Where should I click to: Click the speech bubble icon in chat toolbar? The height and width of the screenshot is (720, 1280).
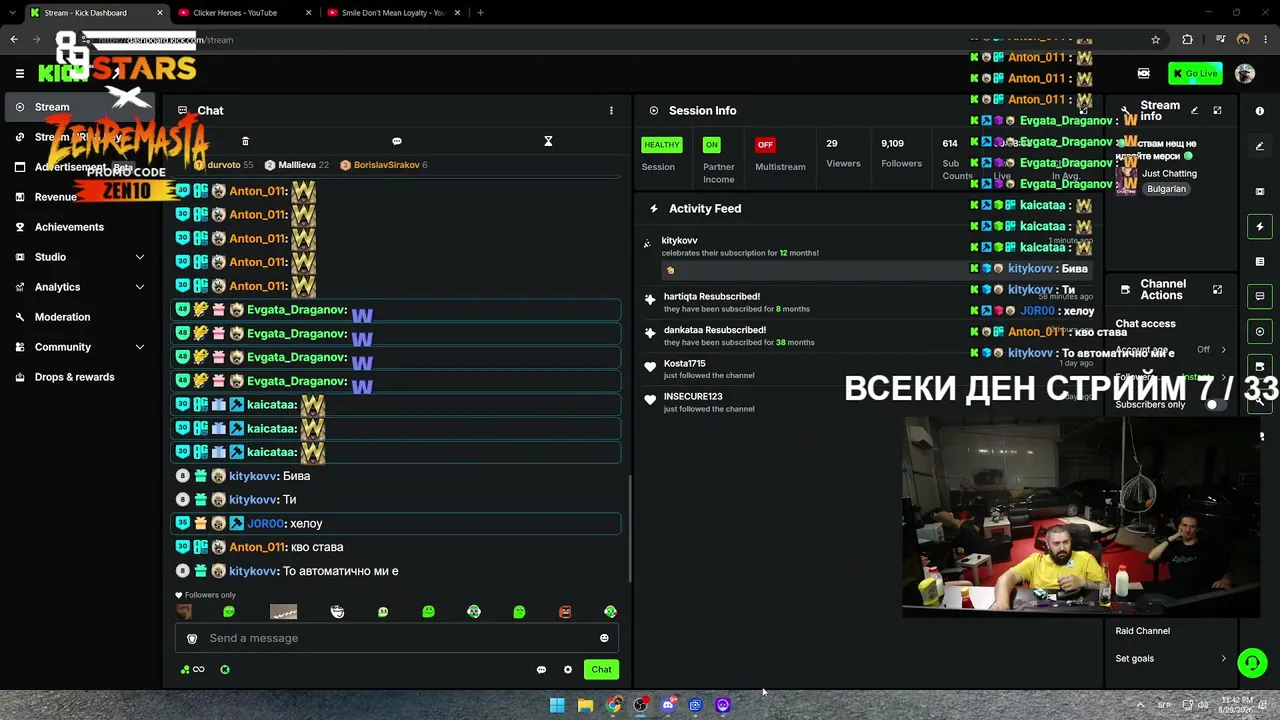click(397, 141)
